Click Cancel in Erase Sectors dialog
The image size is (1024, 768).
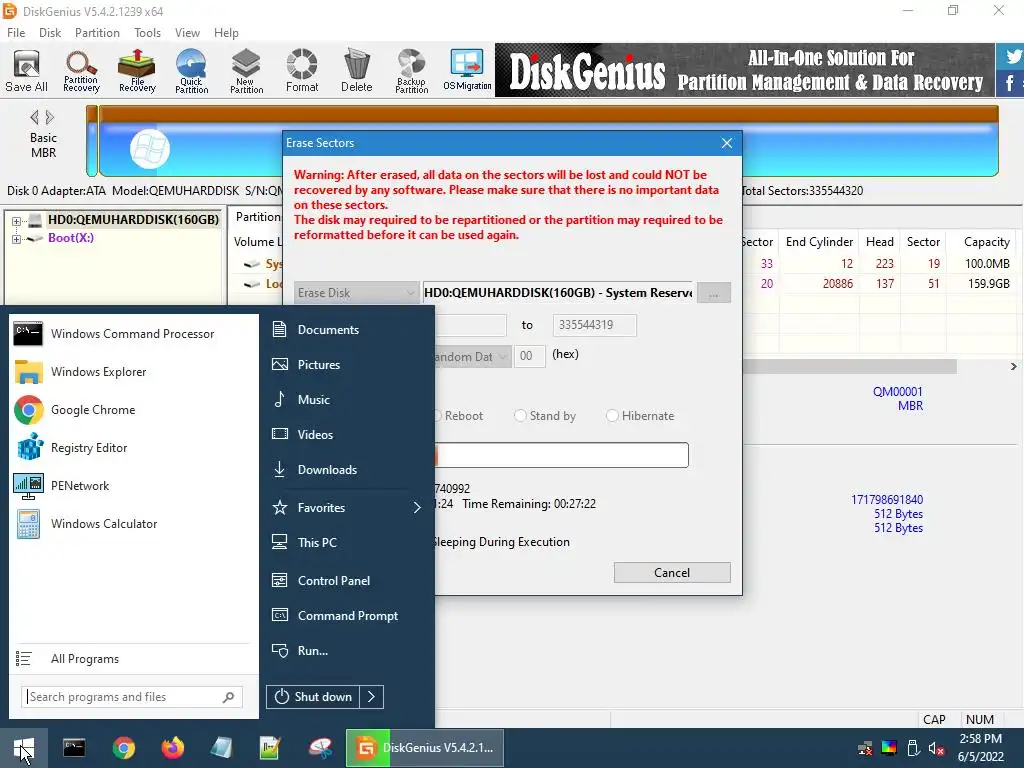(672, 573)
